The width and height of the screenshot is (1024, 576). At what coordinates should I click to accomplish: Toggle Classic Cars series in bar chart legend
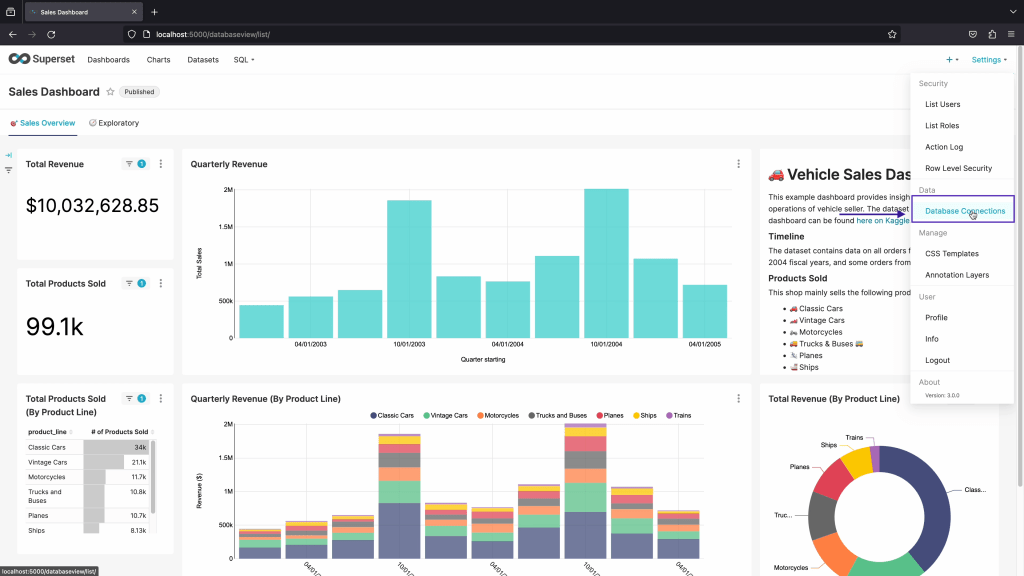click(x=395, y=415)
